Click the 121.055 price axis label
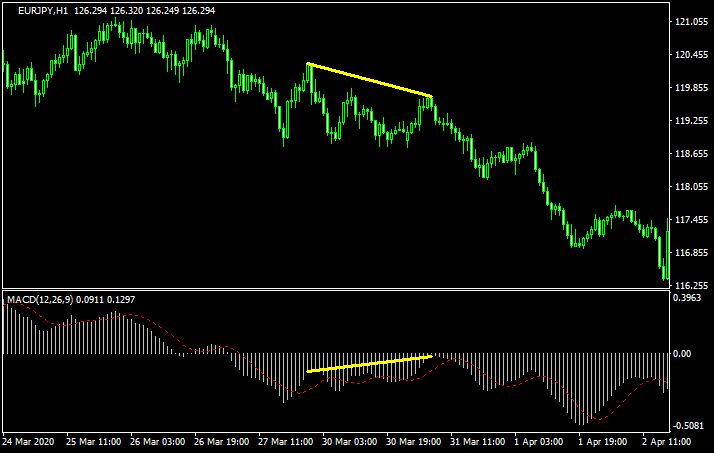 click(692, 22)
